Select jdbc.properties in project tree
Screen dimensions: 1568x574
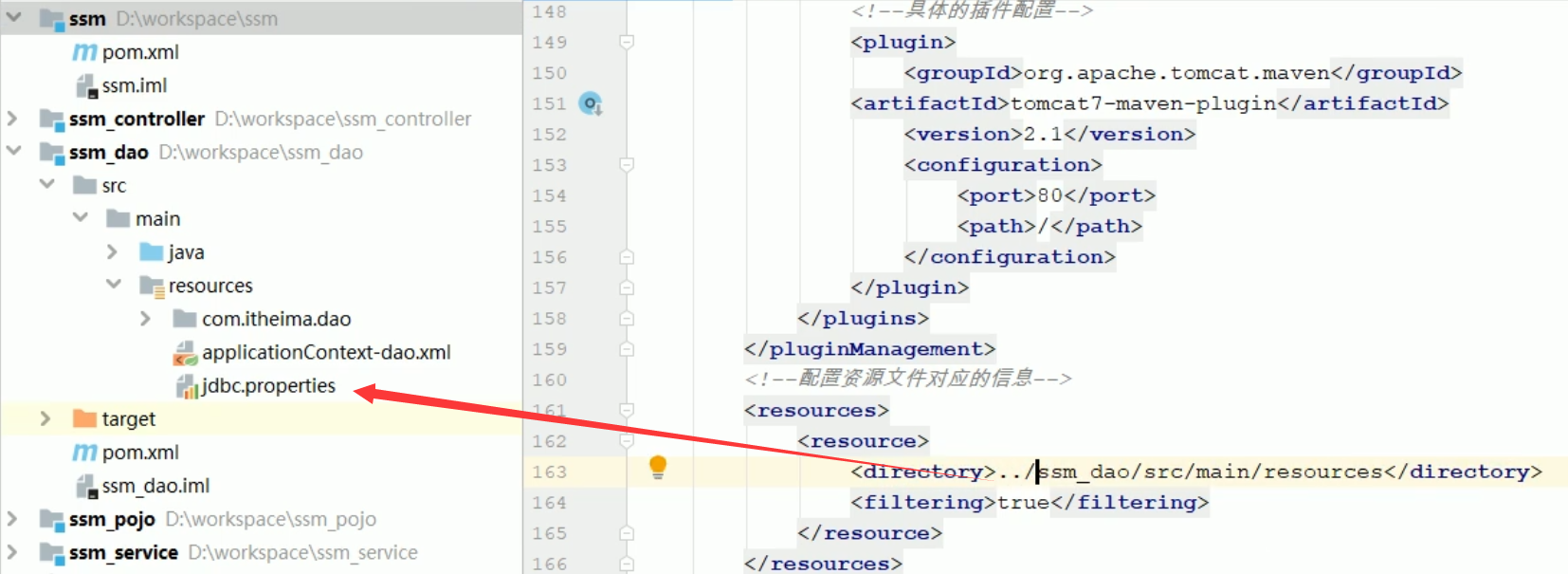coord(268,386)
